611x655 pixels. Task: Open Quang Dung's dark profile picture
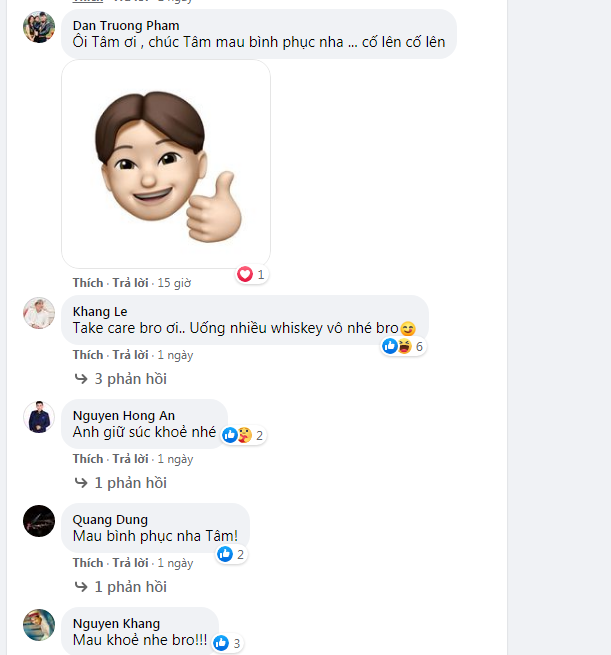pyautogui.click(x=39, y=521)
